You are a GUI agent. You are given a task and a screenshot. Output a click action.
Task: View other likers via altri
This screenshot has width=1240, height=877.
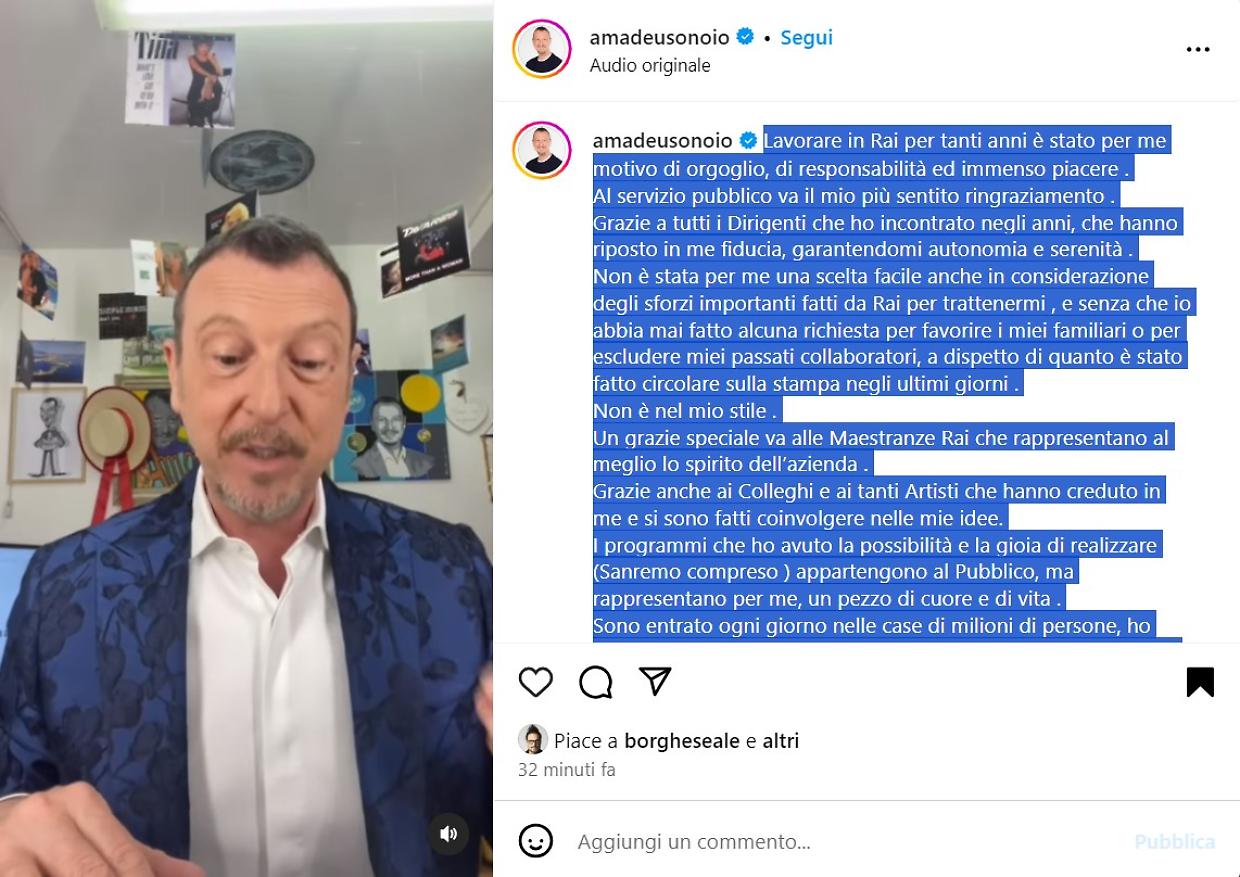[x=781, y=741]
